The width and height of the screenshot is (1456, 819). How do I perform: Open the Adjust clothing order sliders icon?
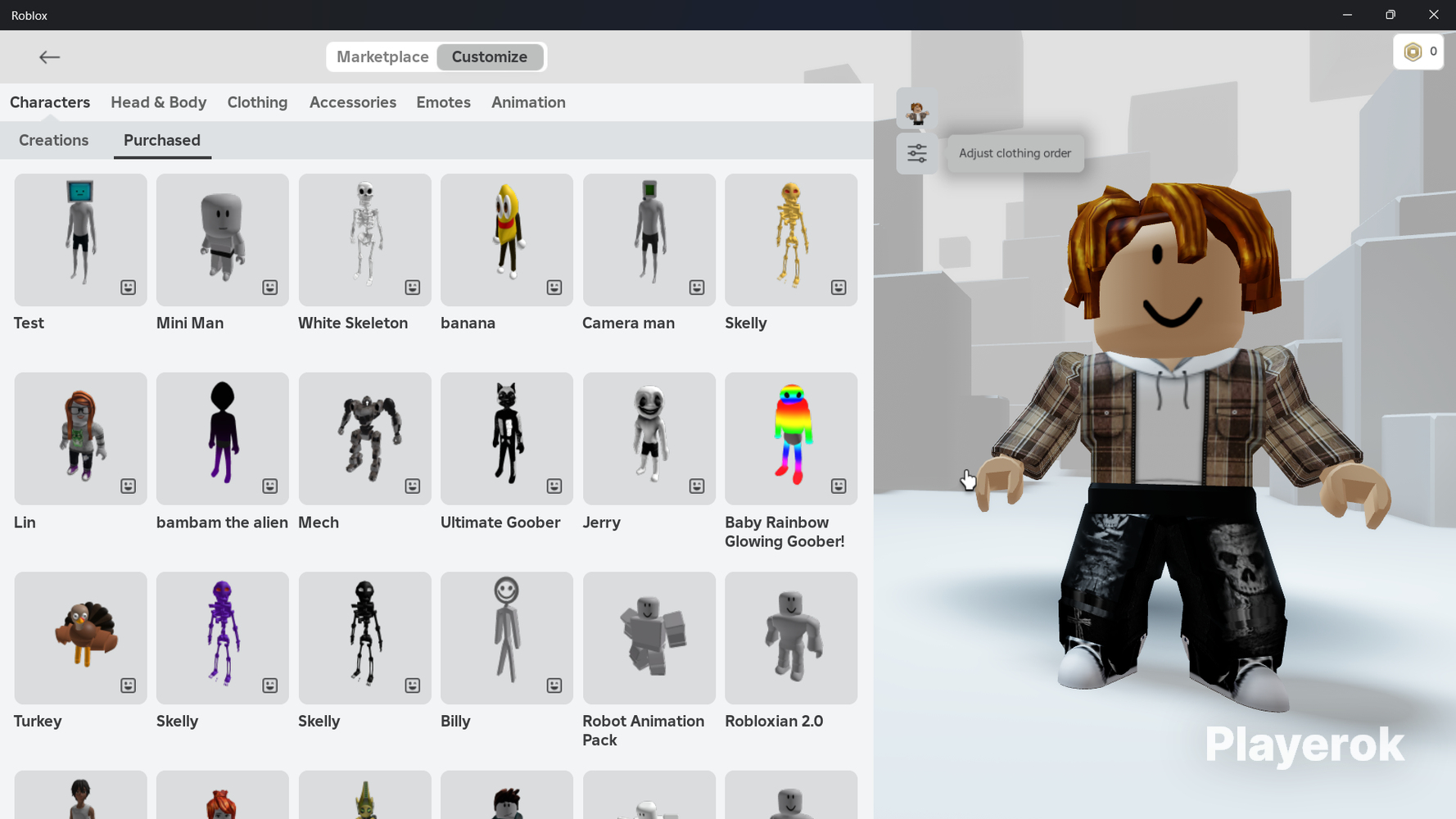[x=916, y=153]
